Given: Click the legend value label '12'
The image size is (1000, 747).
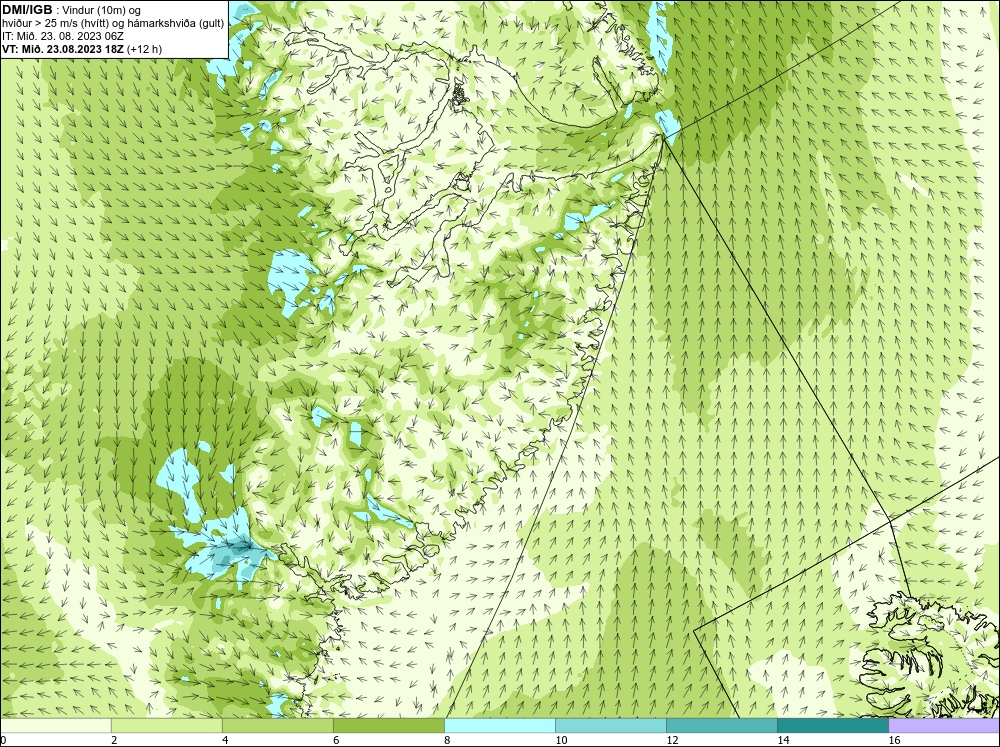Looking at the screenshot, I should click(672, 740).
